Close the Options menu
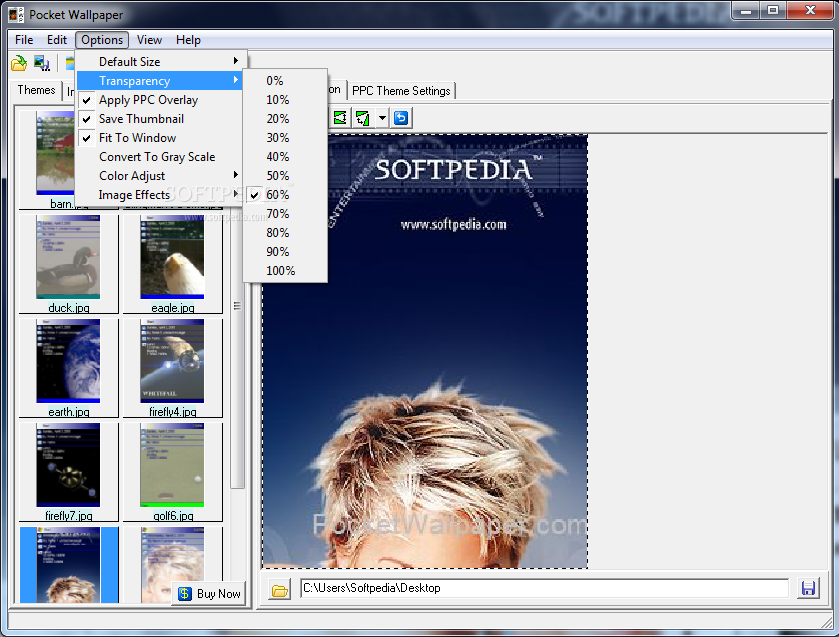 (x=102, y=40)
